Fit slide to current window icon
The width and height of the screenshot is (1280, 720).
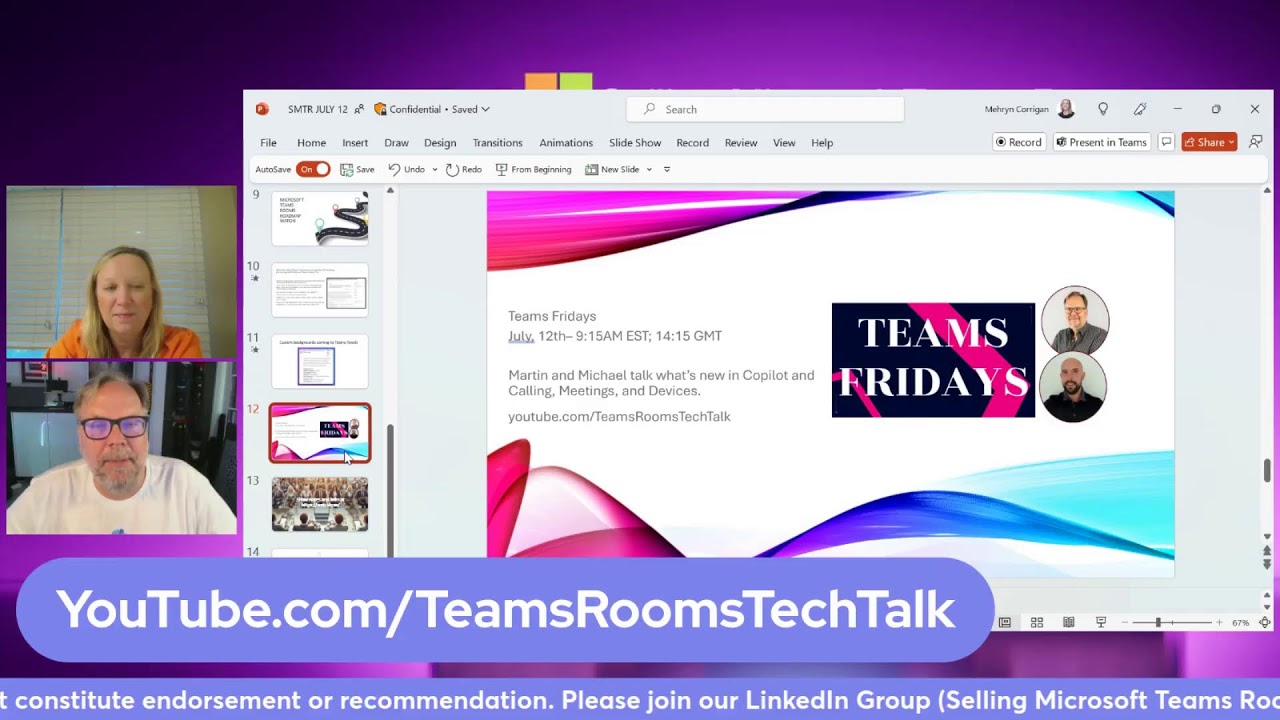click(1265, 623)
